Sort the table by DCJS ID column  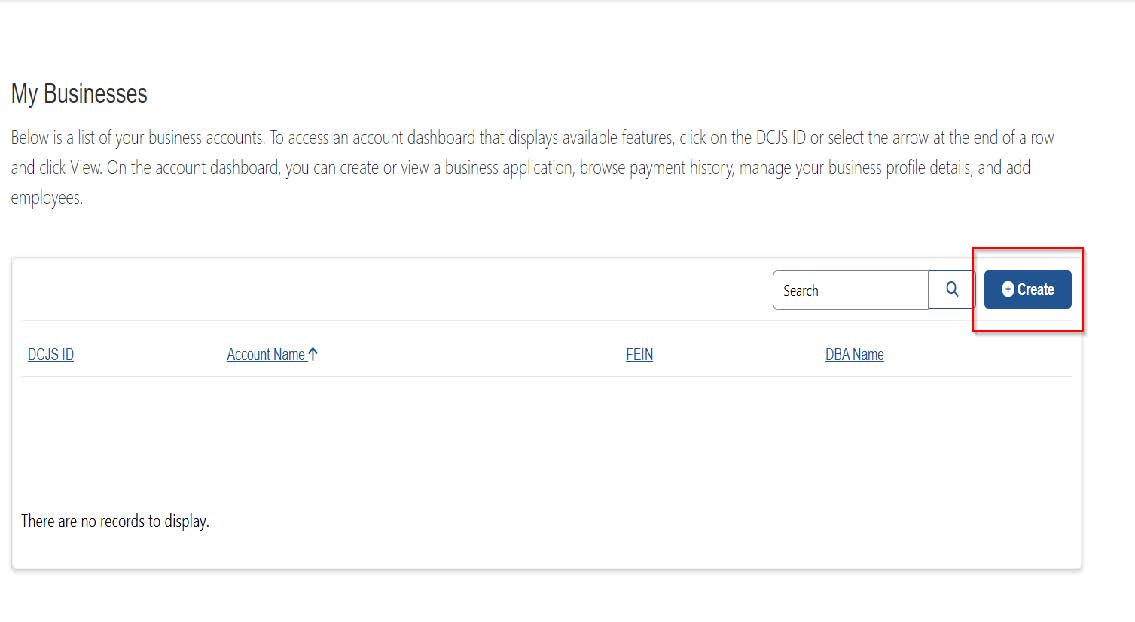pos(50,354)
